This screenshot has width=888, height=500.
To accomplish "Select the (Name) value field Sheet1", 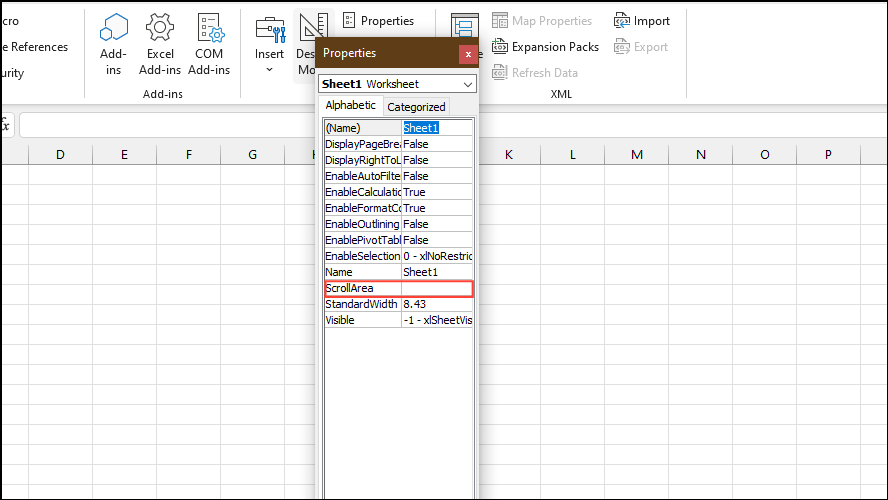I will [437, 128].
